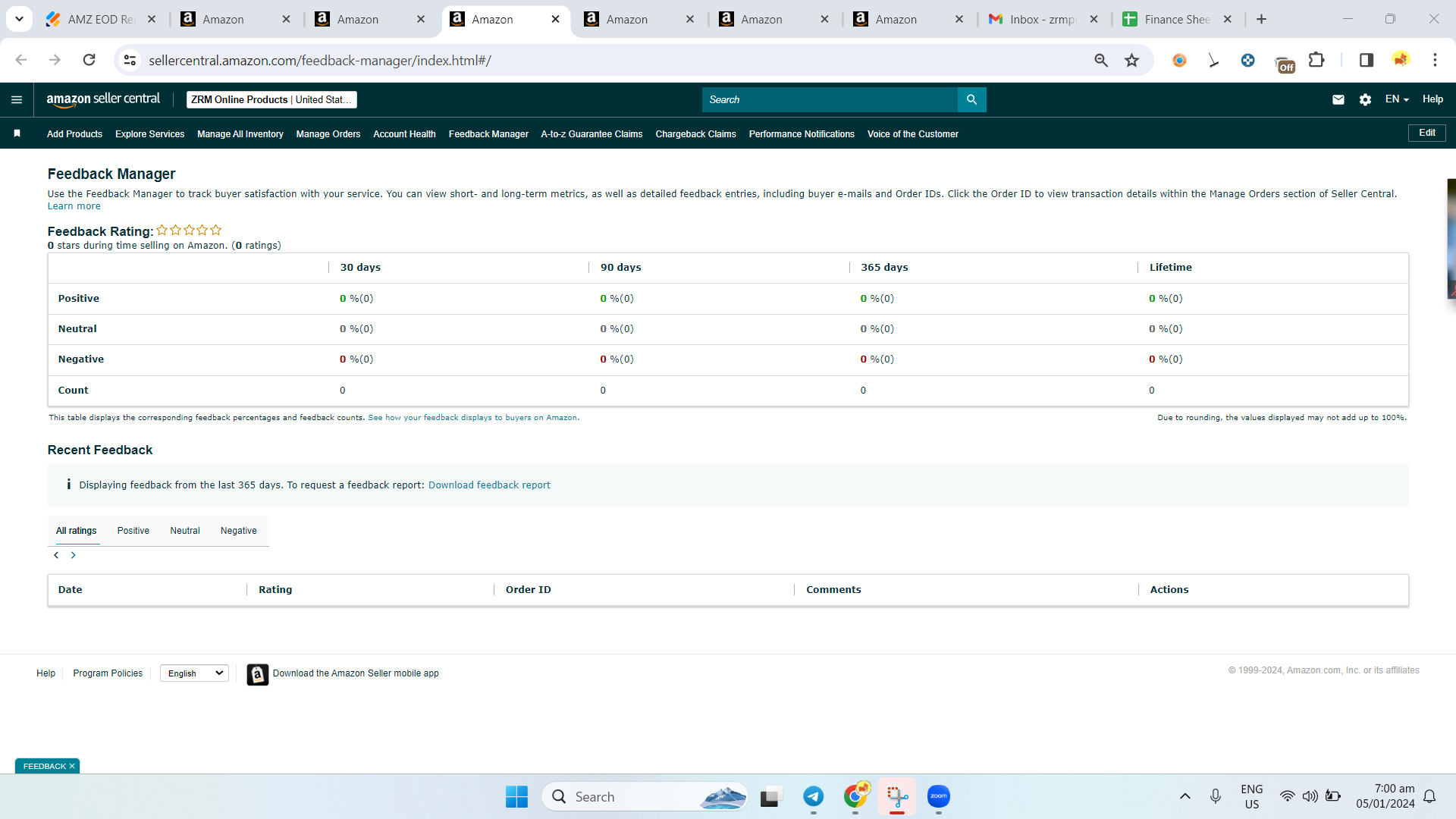This screenshot has height=819, width=1456.
Task: Open Feedback Manager in the nav bar
Action: click(x=488, y=134)
